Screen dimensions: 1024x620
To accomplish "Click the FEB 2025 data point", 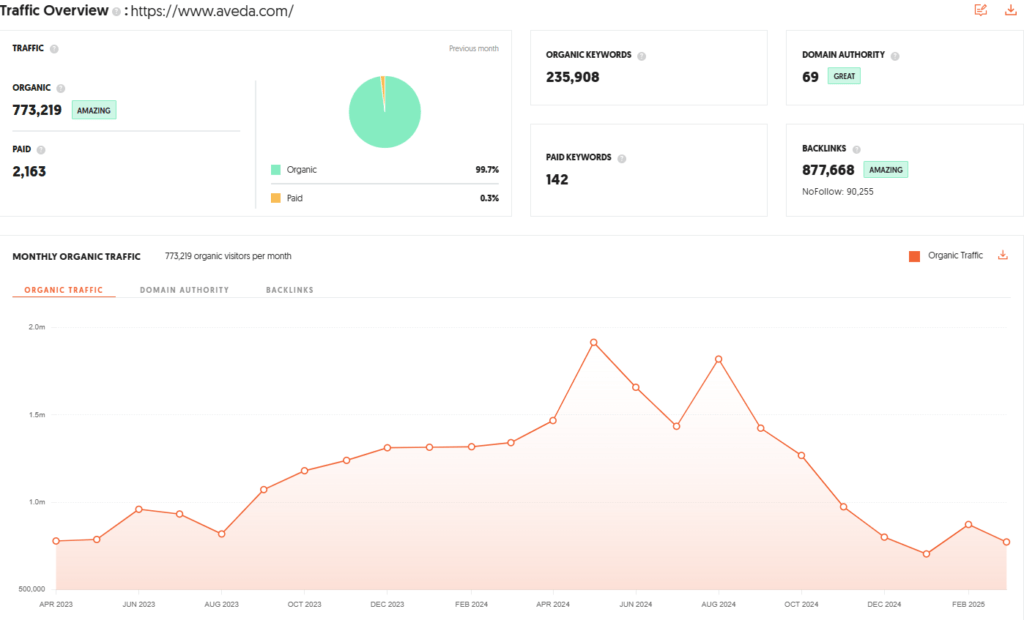I will [968, 525].
